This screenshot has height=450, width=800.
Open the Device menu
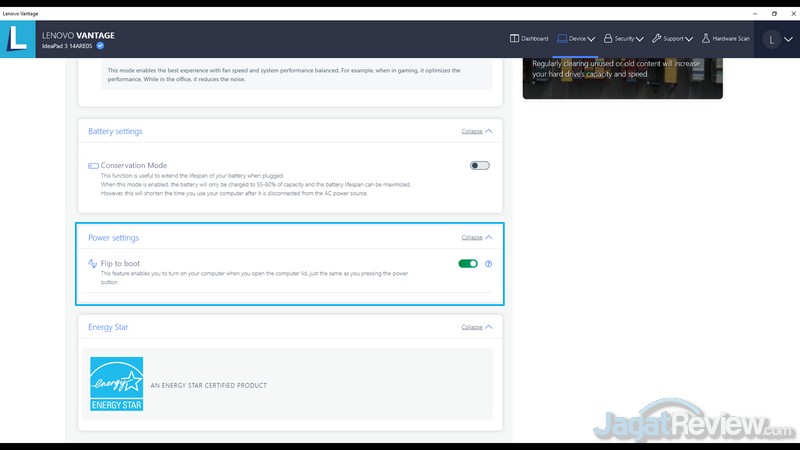pyautogui.click(x=576, y=39)
